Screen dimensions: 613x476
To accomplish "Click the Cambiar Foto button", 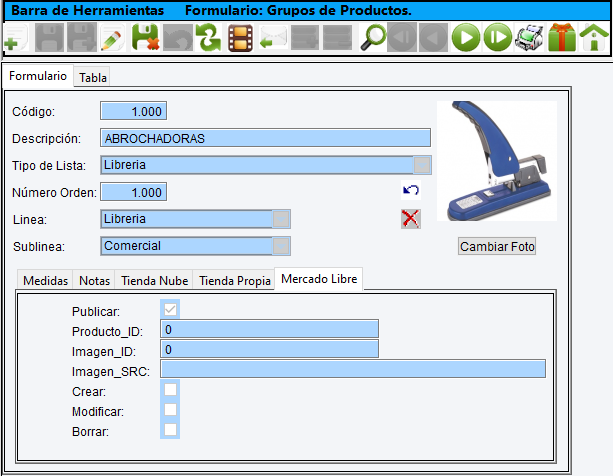I will coord(497,246).
